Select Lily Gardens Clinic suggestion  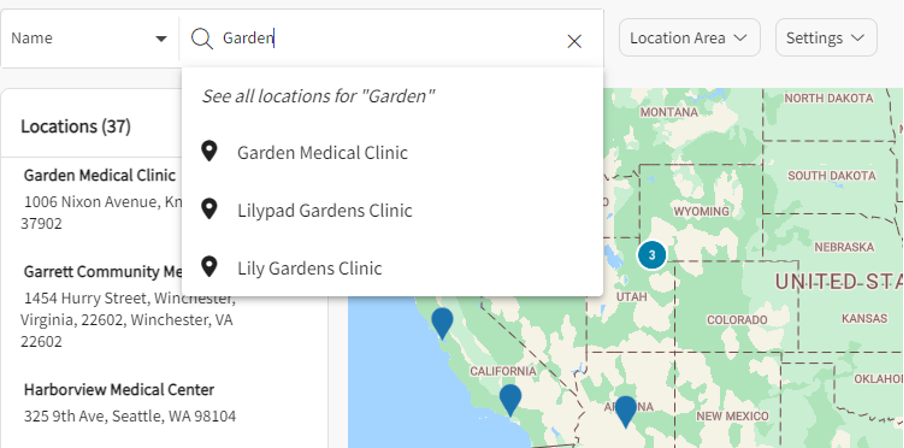pos(309,268)
